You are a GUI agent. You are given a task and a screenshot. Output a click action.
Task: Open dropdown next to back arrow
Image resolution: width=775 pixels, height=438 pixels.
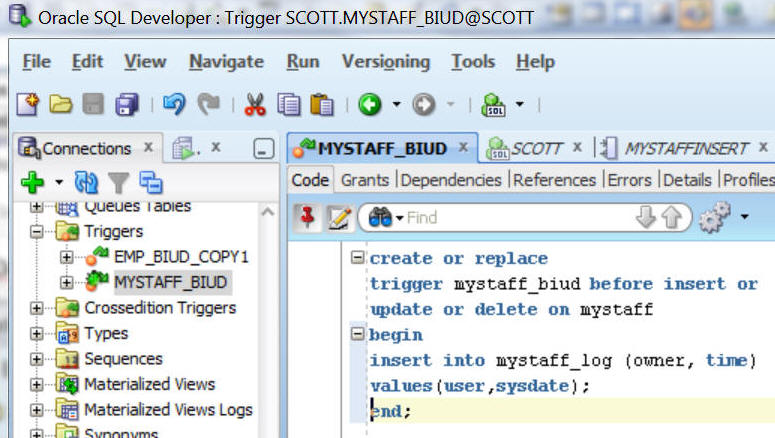coord(396,104)
